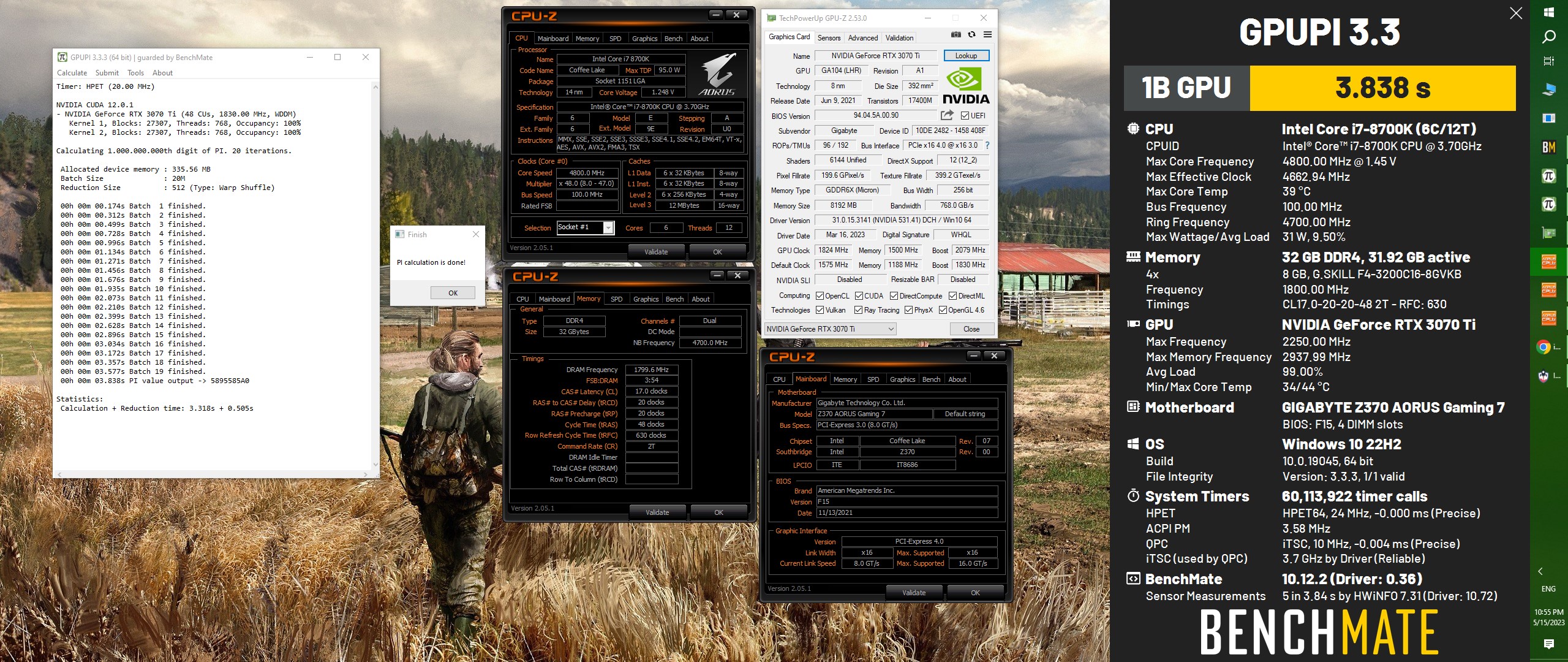Click the taskbar clock showing 10:55 PM
Screen dimensions: 1568x662
tap(1548, 617)
